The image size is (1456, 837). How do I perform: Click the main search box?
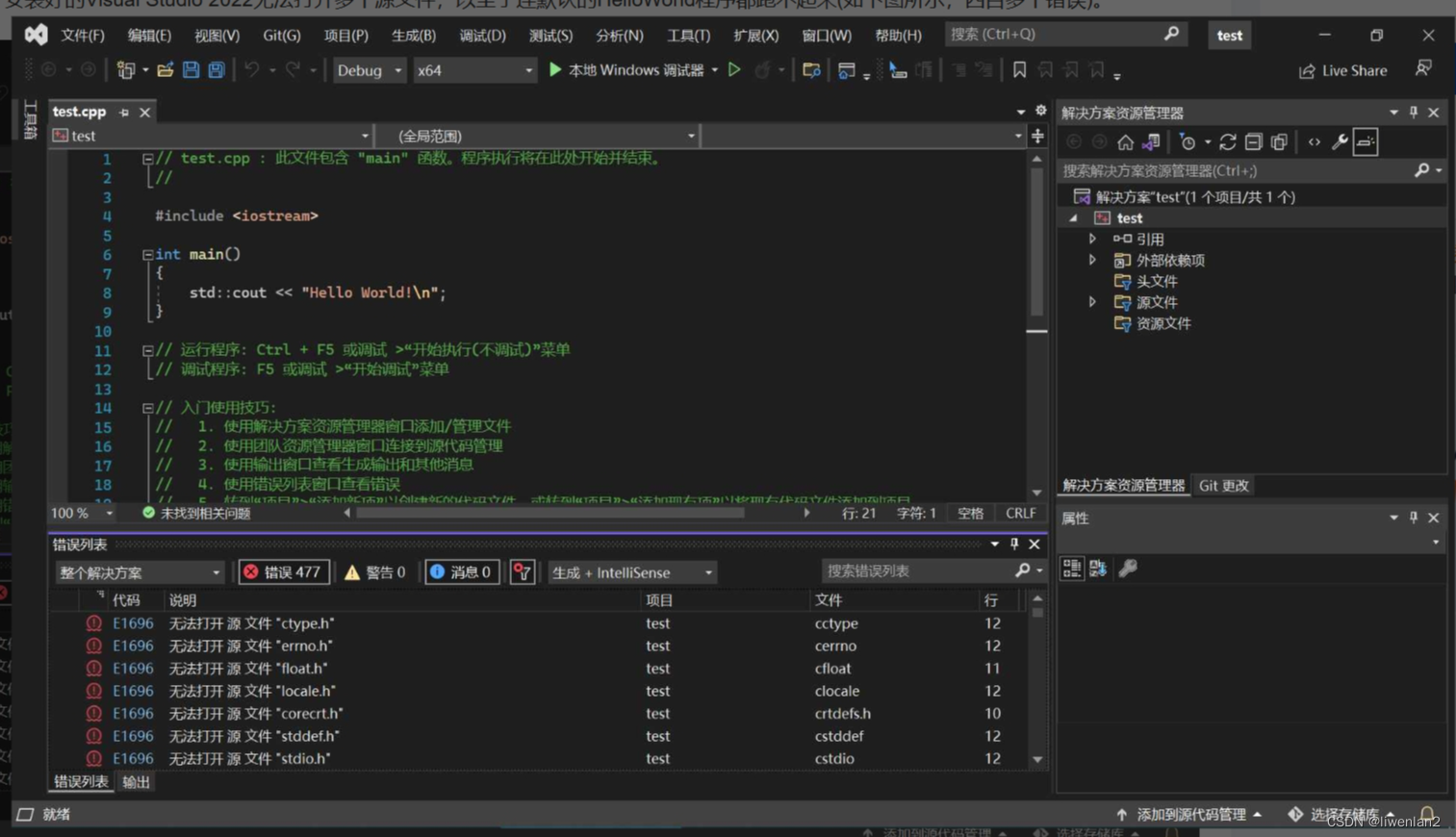(1065, 35)
